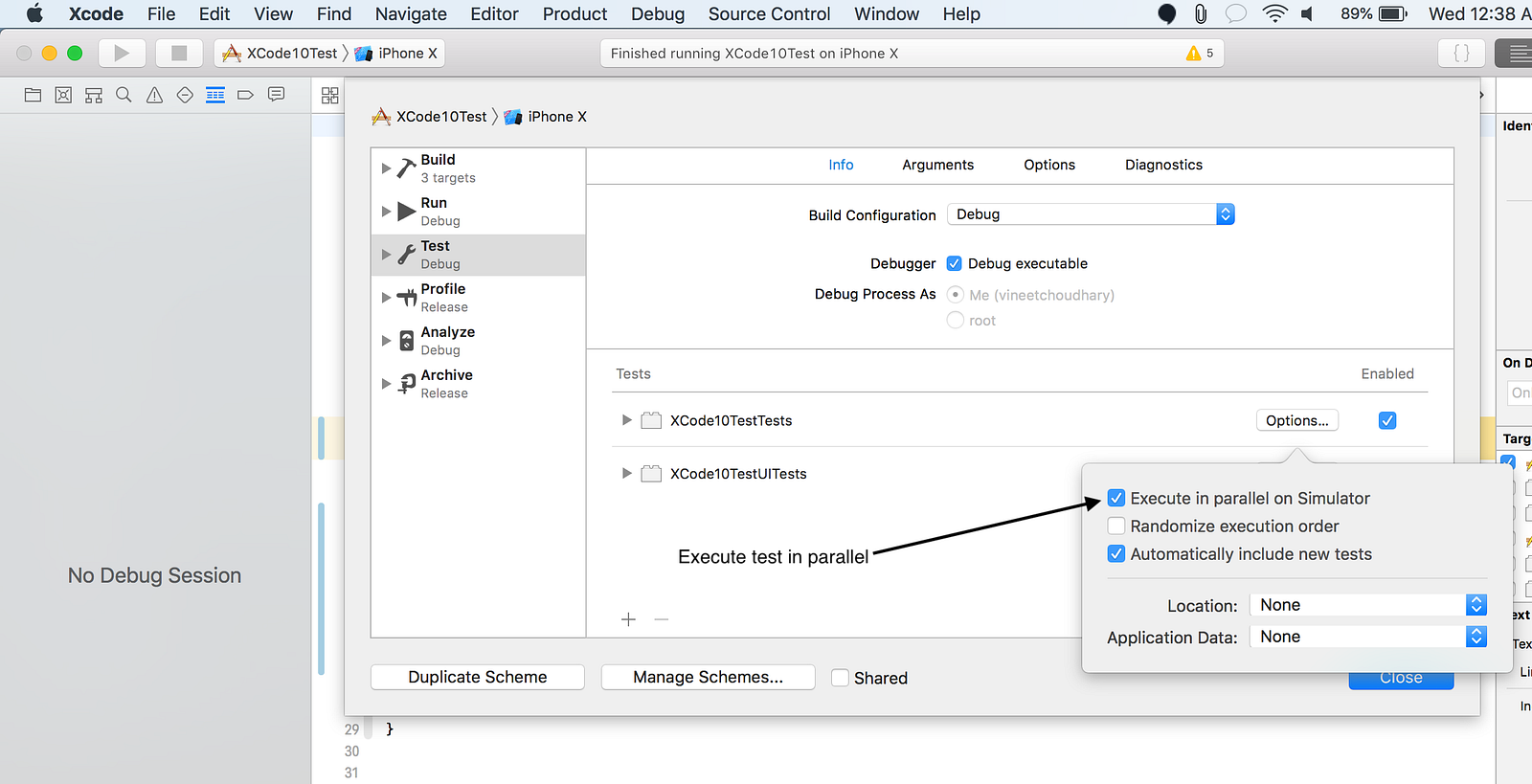Expand the Test scheme action
Screen dimensions: 1532x784
click(387, 255)
